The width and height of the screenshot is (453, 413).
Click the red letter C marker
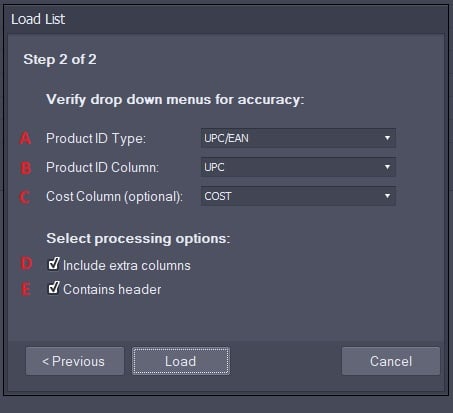[x=25, y=197]
